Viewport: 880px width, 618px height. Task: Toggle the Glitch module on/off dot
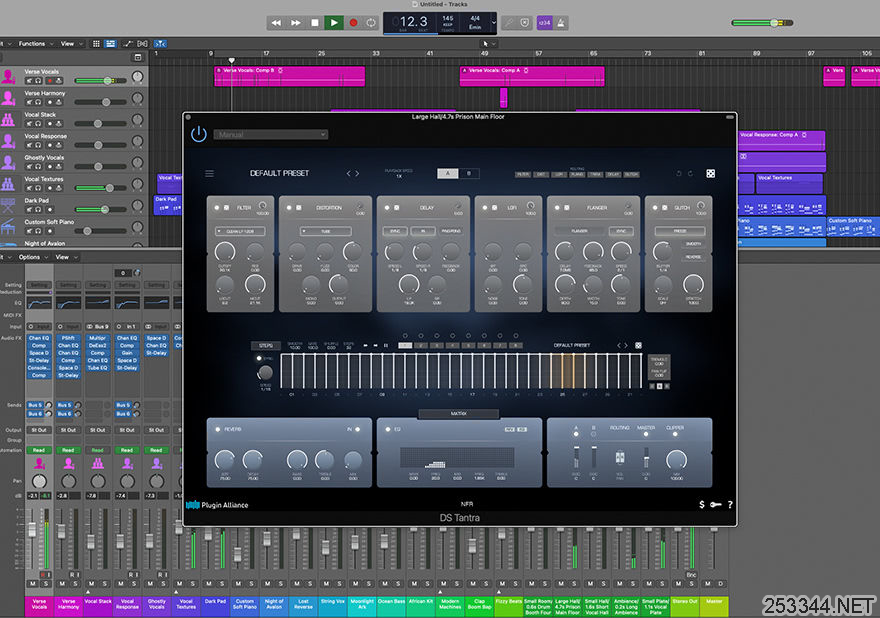[654, 208]
